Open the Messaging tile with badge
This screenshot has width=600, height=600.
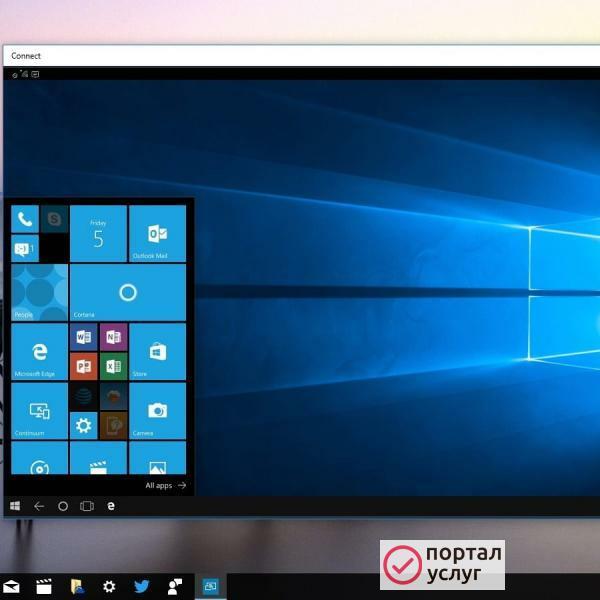[x=25, y=249]
